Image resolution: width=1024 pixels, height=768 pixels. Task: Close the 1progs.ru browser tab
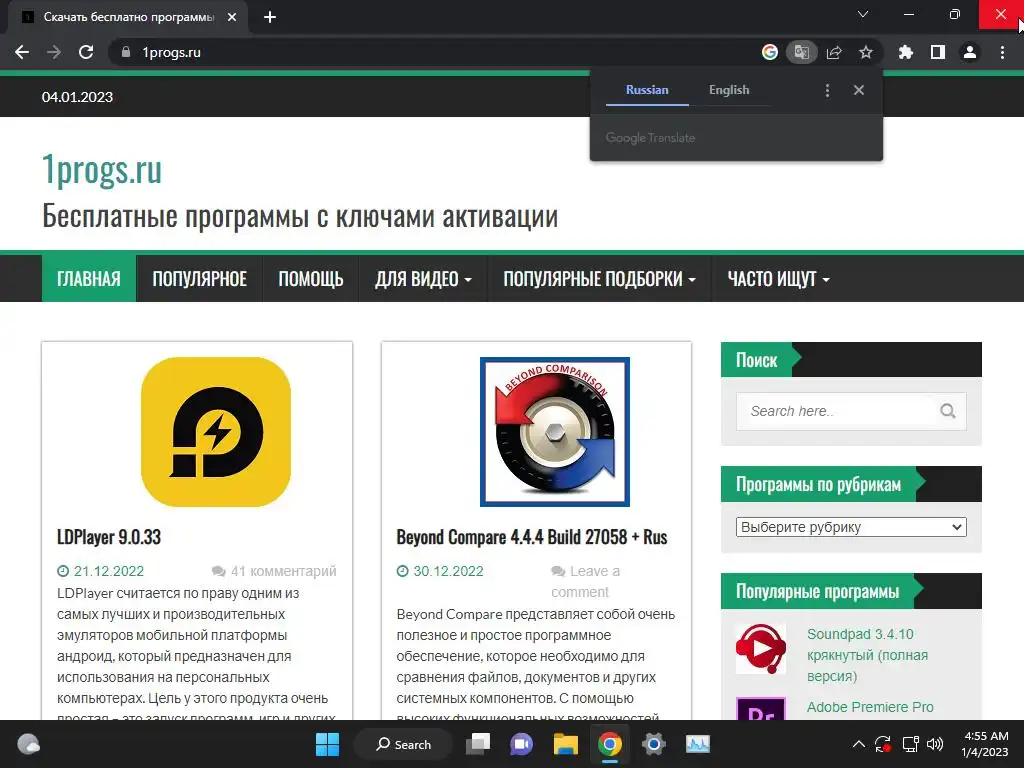(232, 17)
